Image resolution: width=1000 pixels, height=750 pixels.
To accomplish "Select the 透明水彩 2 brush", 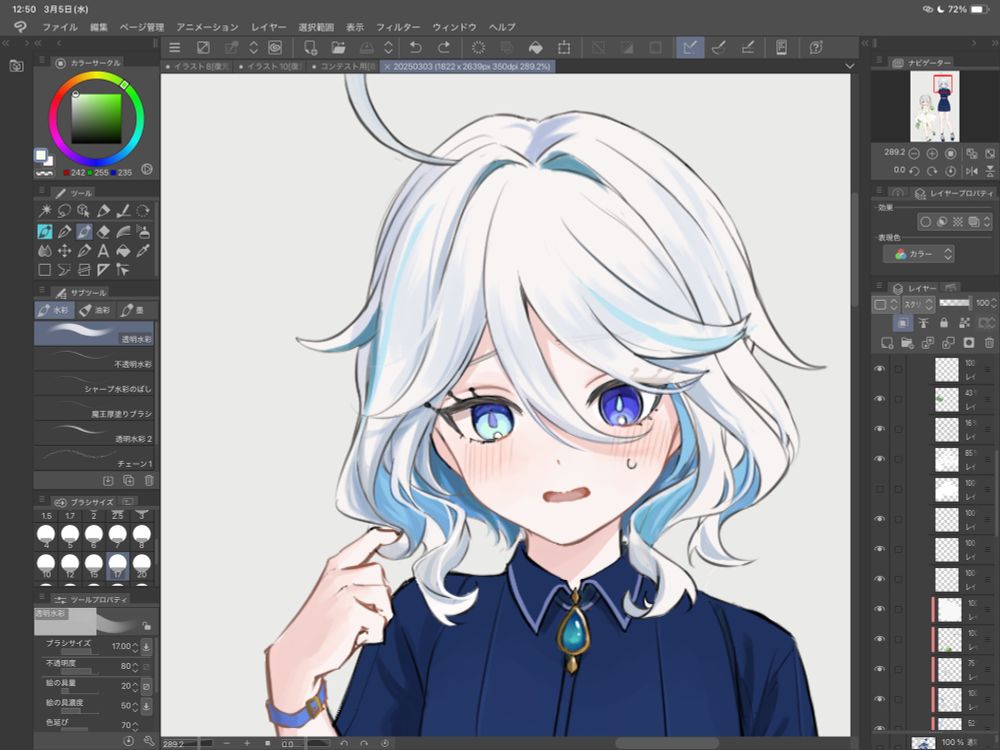I will point(94,434).
